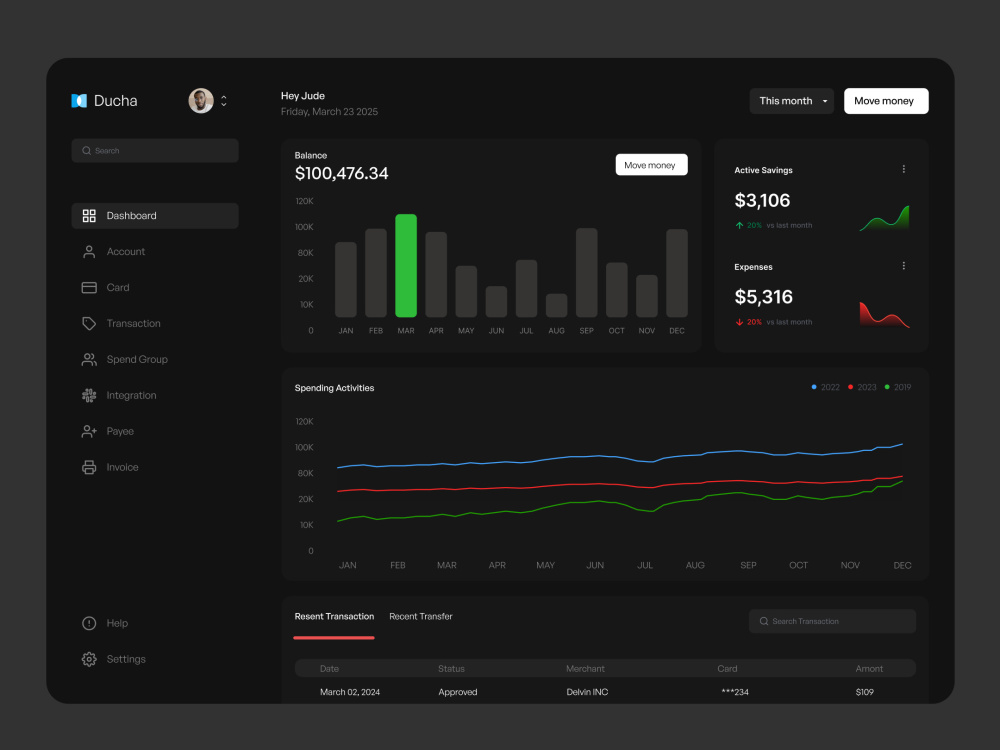This screenshot has width=1000, height=750.
Task: Click the $109 amount cell
Action: point(865,692)
